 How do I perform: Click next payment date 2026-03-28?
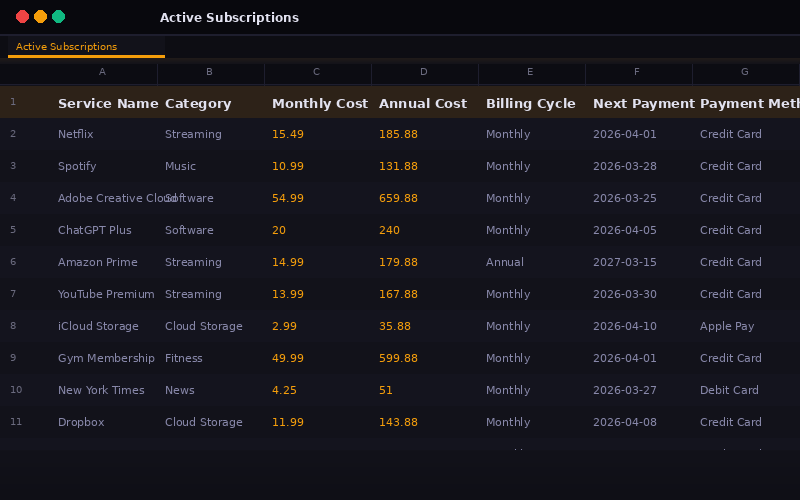pos(639,166)
